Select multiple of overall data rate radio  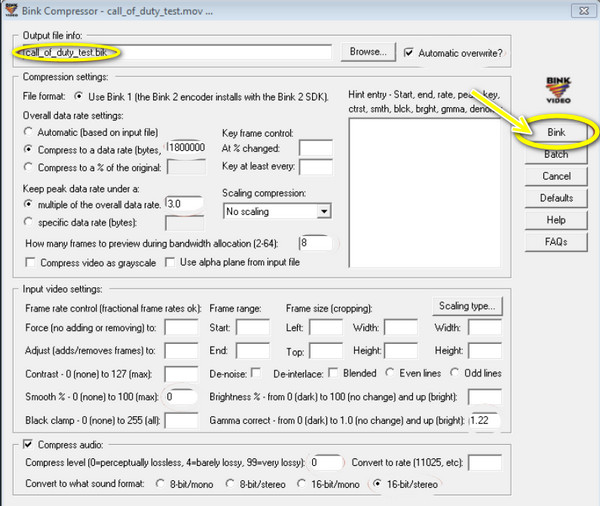pyautogui.click(x=28, y=204)
